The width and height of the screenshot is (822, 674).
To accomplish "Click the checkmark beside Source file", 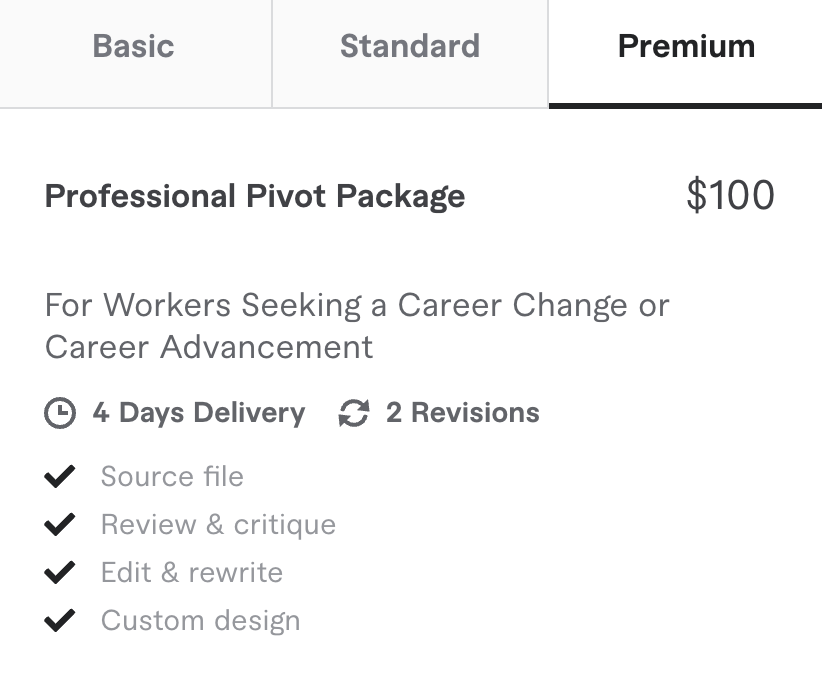I will 60,476.
